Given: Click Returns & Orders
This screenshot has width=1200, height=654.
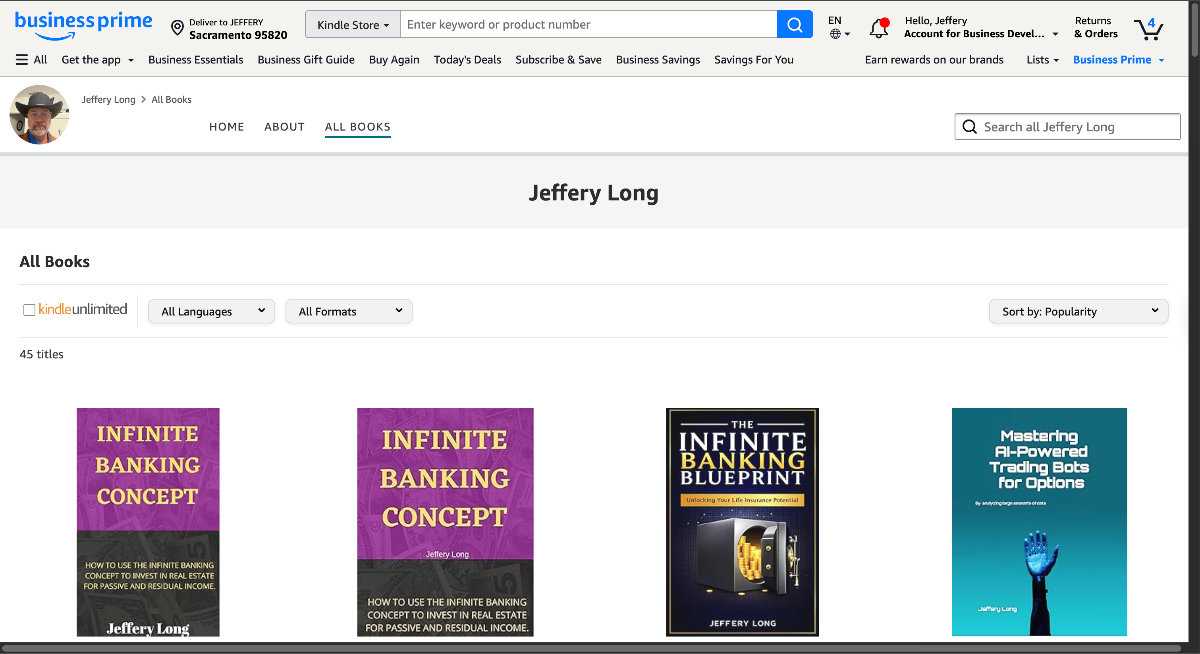Looking at the screenshot, I should point(1094,26).
